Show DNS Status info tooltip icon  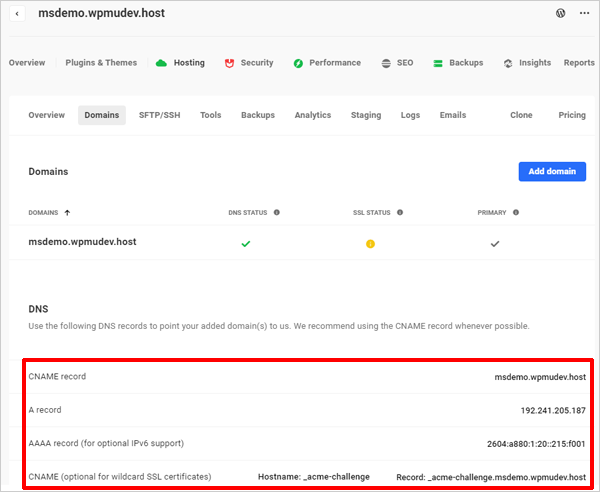(x=277, y=212)
